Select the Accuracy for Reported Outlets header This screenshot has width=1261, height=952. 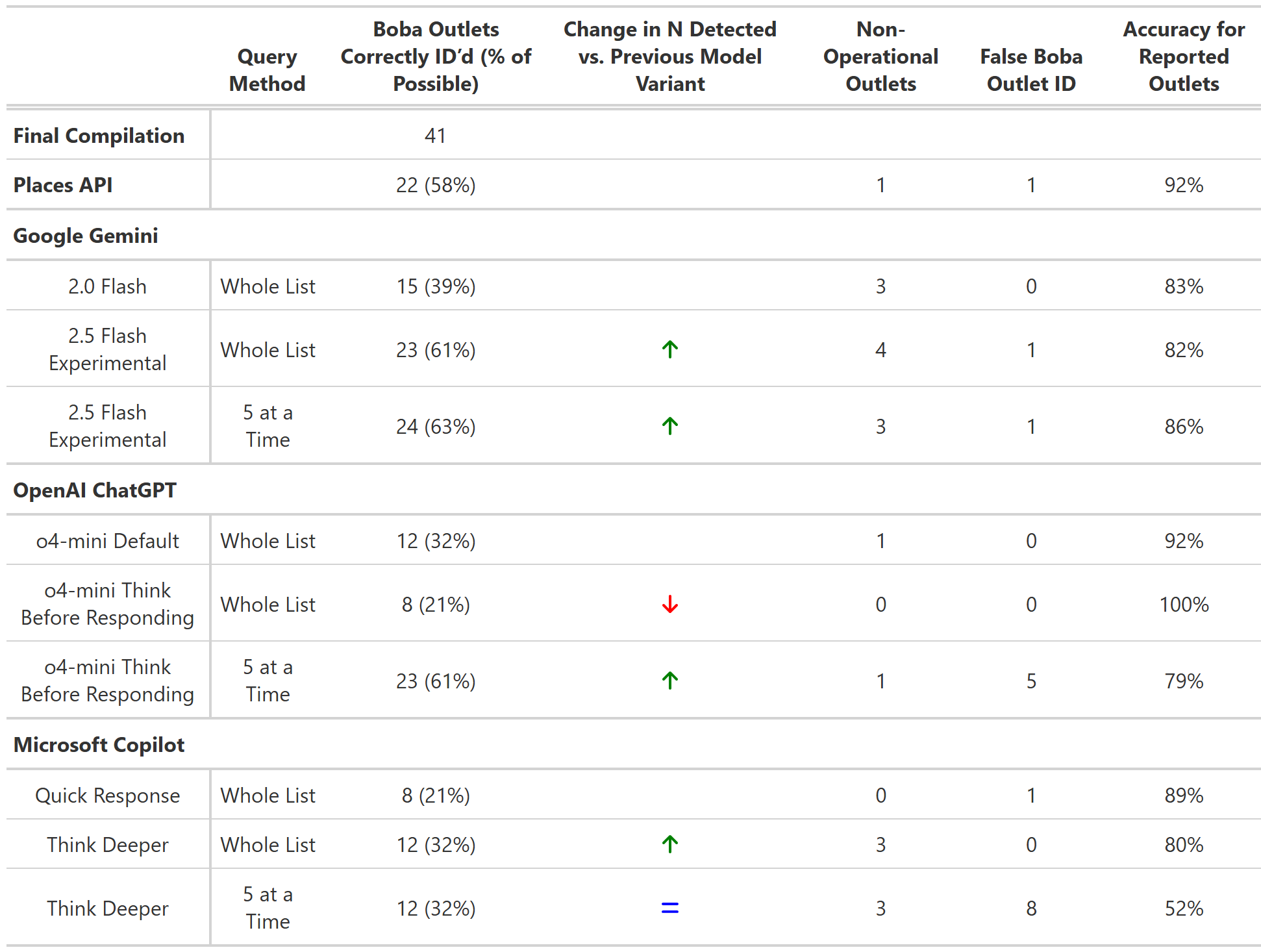tap(1184, 56)
